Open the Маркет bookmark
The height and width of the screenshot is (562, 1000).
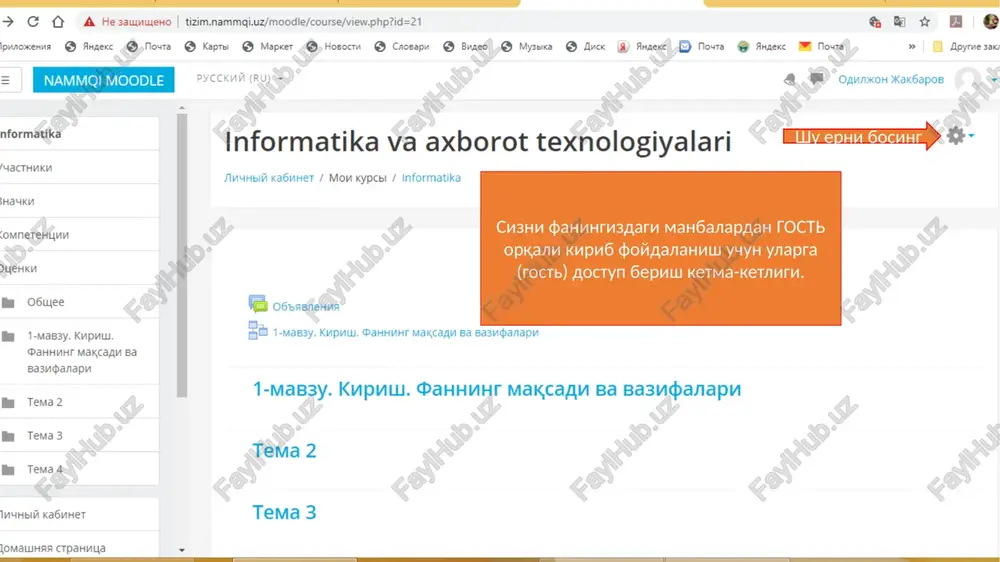pyautogui.click(x=268, y=47)
